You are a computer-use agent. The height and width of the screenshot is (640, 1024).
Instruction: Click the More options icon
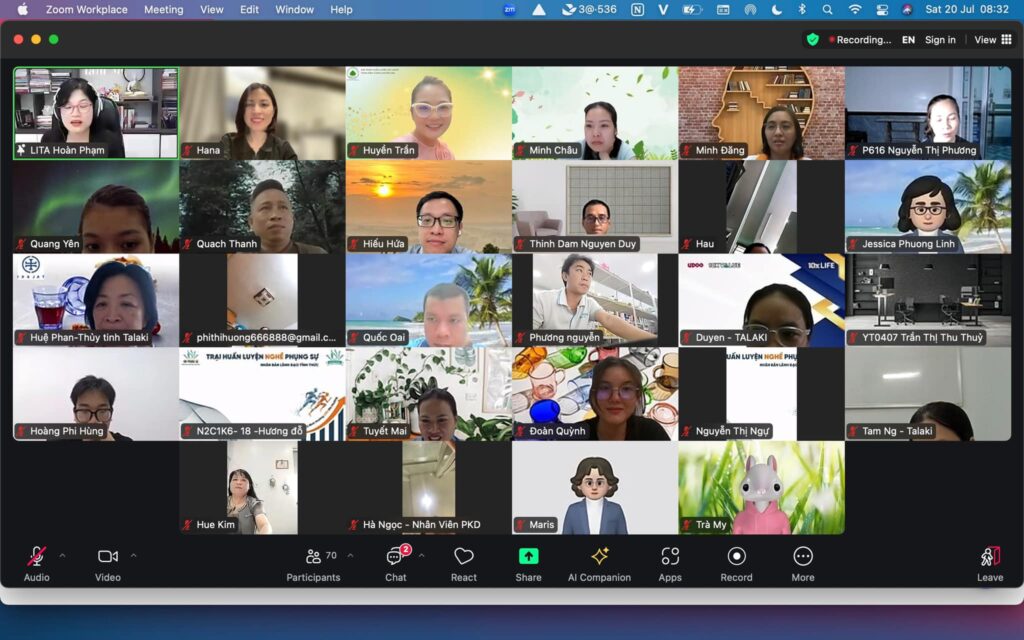pyautogui.click(x=803, y=557)
